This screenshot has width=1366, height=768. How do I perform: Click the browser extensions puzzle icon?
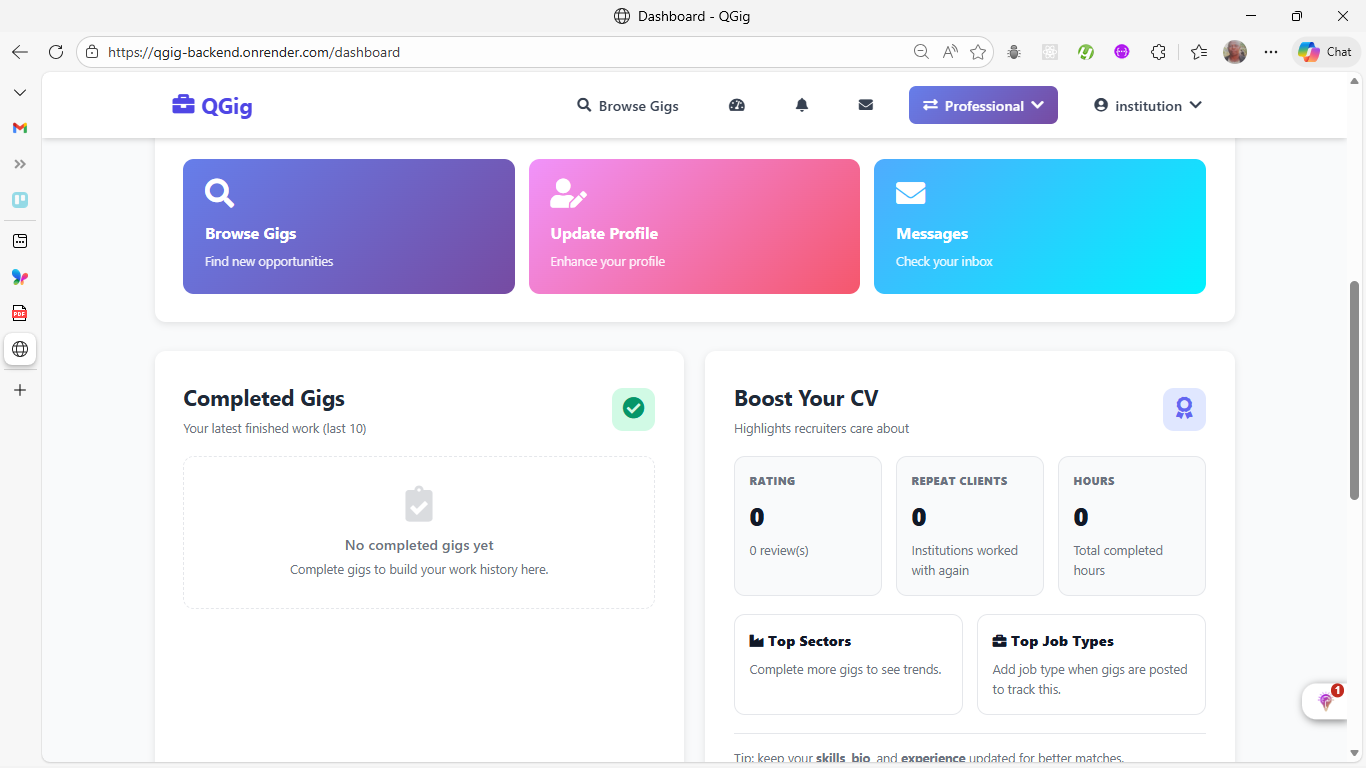click(1158, 52)
